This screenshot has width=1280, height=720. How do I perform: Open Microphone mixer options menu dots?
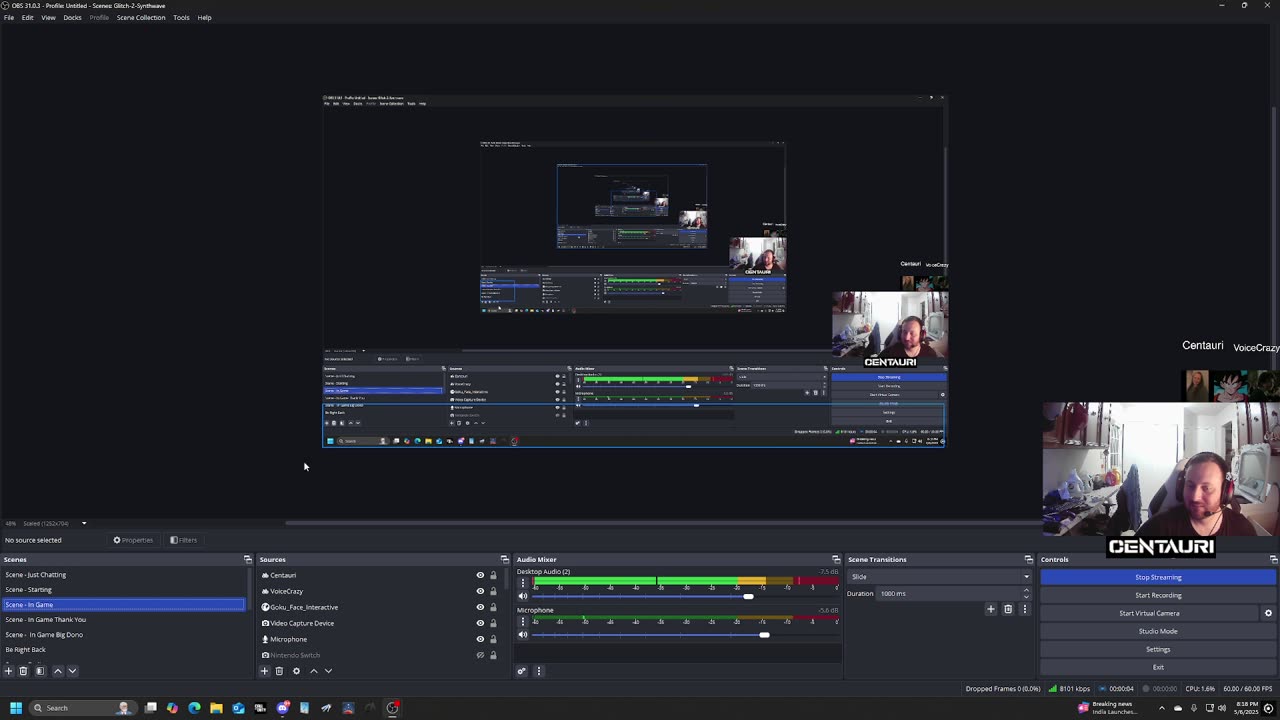[522, 621]
